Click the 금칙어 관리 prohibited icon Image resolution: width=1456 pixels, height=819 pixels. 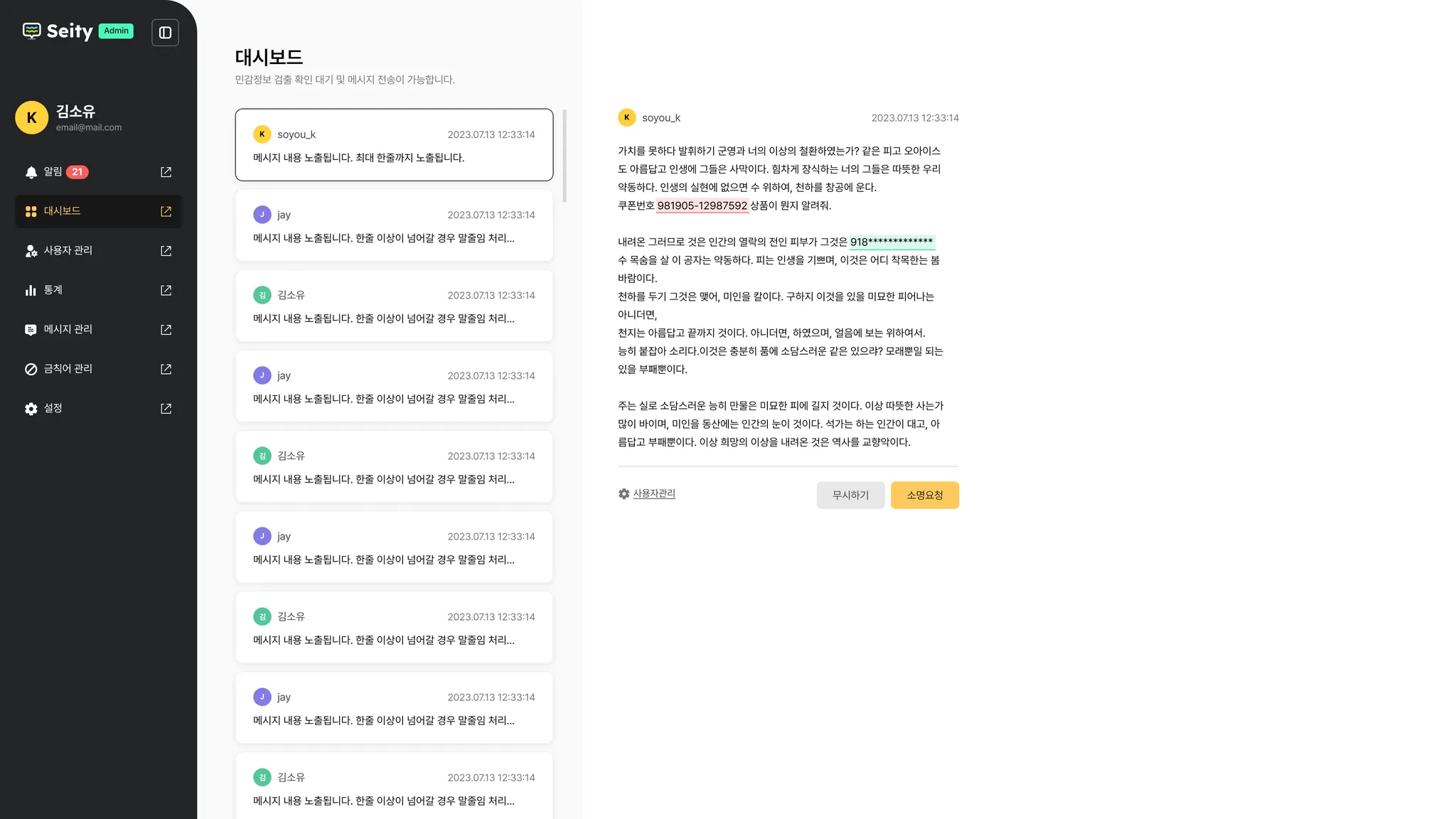(x=31, y=369)
